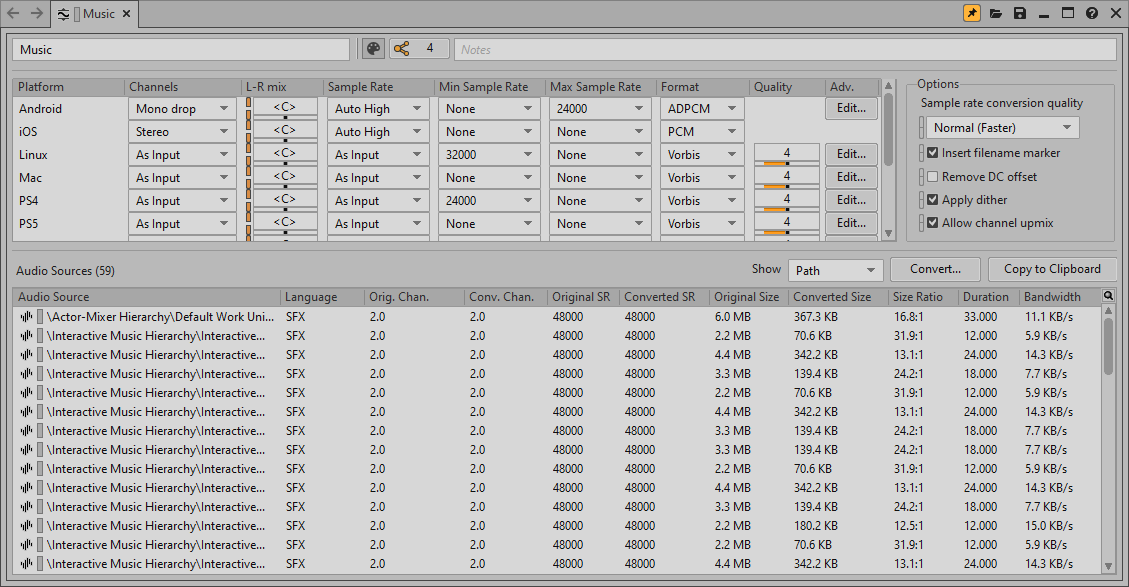Disable the Insert filename marker checkbox
The image size is (1129, 587).
[932, 153]
